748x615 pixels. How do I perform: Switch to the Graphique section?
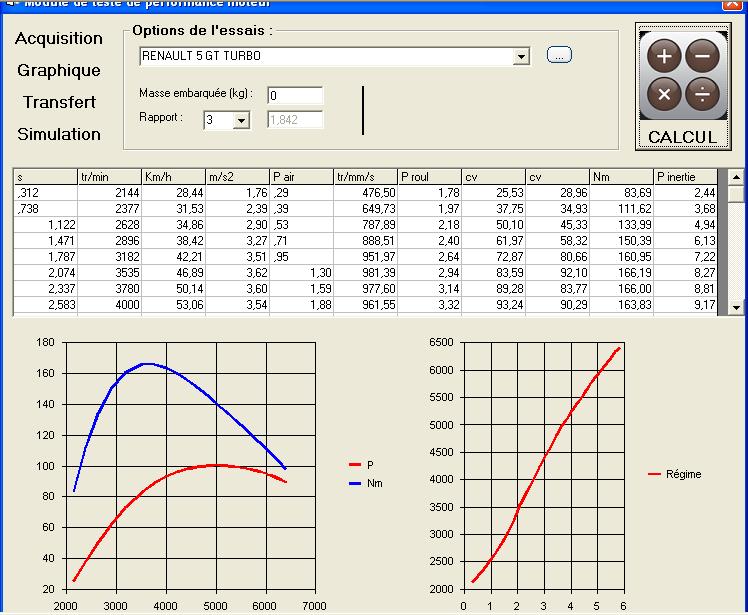click(59, 71)
